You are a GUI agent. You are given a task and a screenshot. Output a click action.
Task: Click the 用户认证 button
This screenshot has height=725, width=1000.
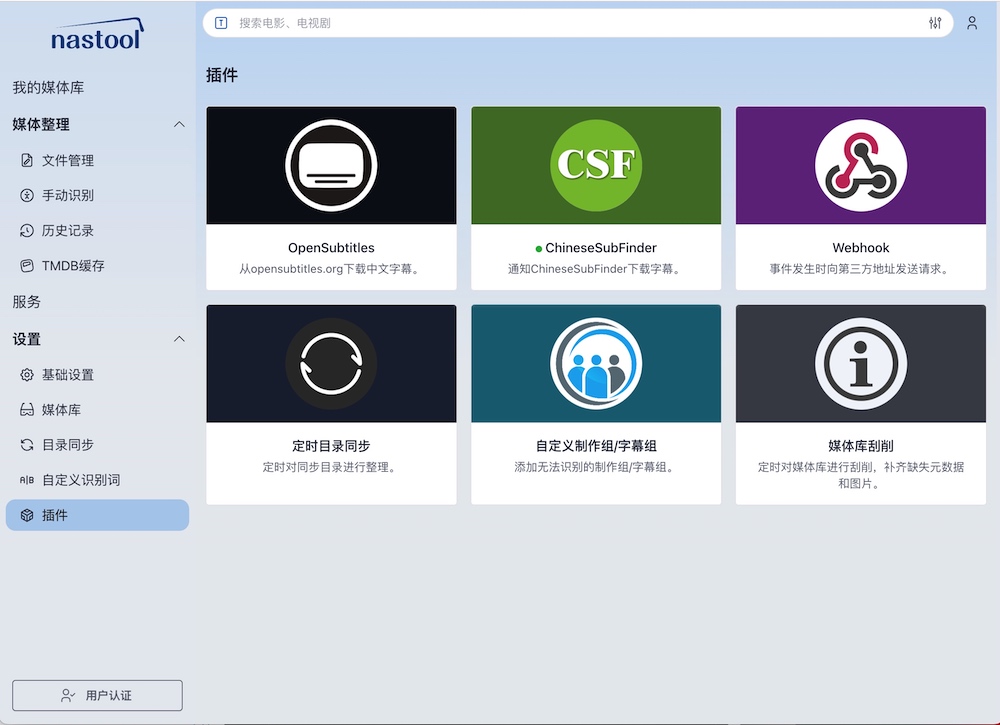[x=98, y=695]
